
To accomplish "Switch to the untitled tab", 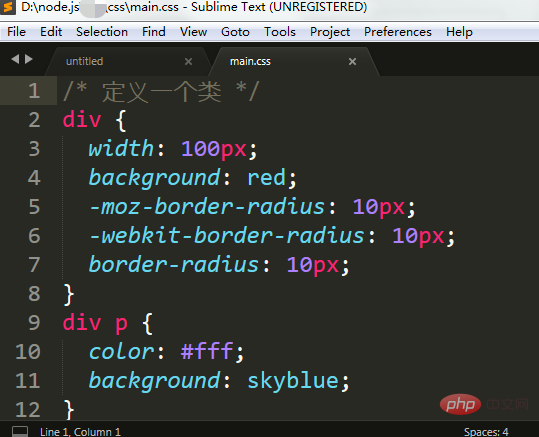I will point(85,62).
